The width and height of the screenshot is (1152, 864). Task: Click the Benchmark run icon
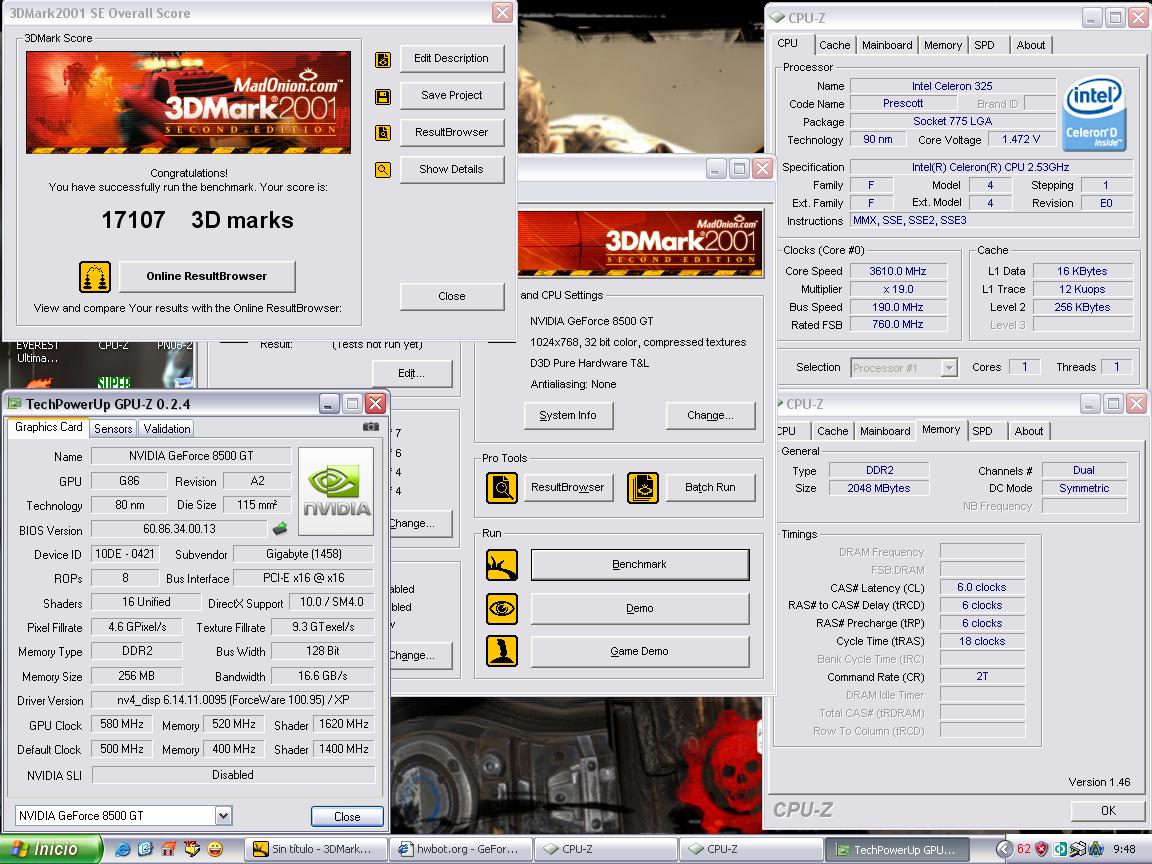(502, 565)
